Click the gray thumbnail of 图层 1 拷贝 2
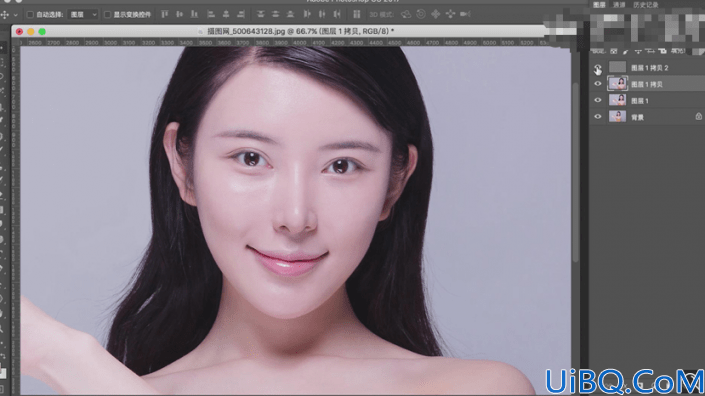705x396 pixels. tap(617, 67)
